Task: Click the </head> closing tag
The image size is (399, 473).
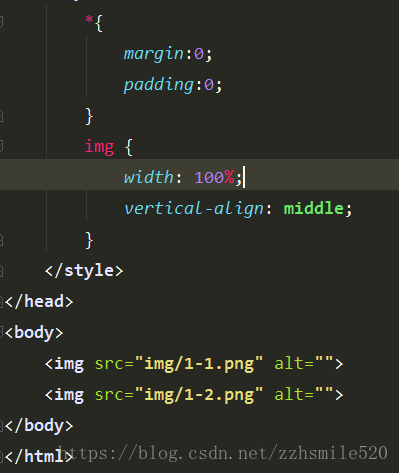Action: pyautogui.click(x=39, y=301)
